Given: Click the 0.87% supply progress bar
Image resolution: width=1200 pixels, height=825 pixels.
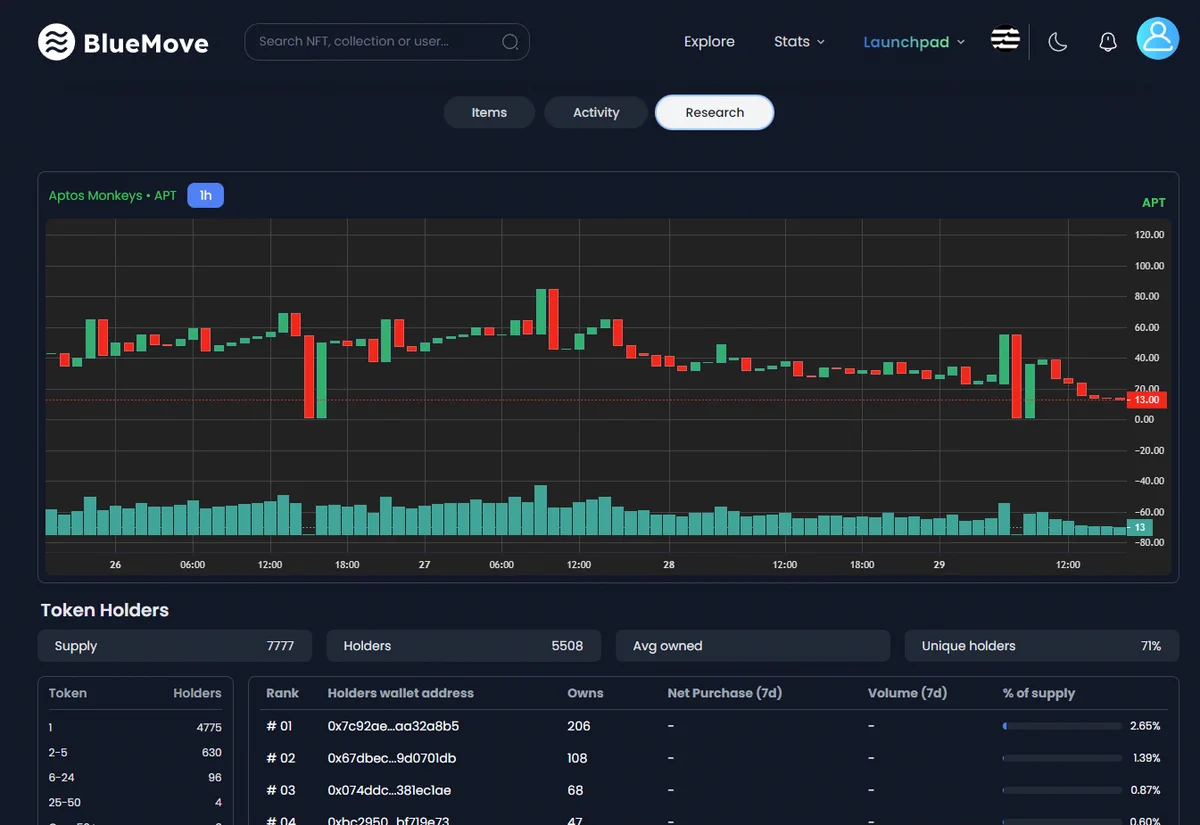Looking at the screenshot, I should pos(1062,790).
